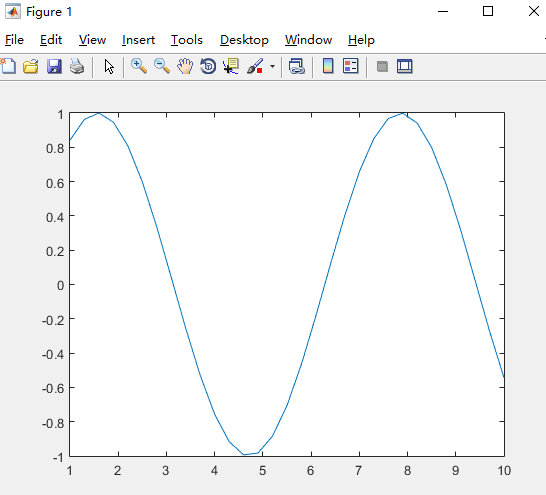The width and height of the screenshot is (546, 495).
Task: Click the New Figure toolbar icon
Action: click(8, 66)
